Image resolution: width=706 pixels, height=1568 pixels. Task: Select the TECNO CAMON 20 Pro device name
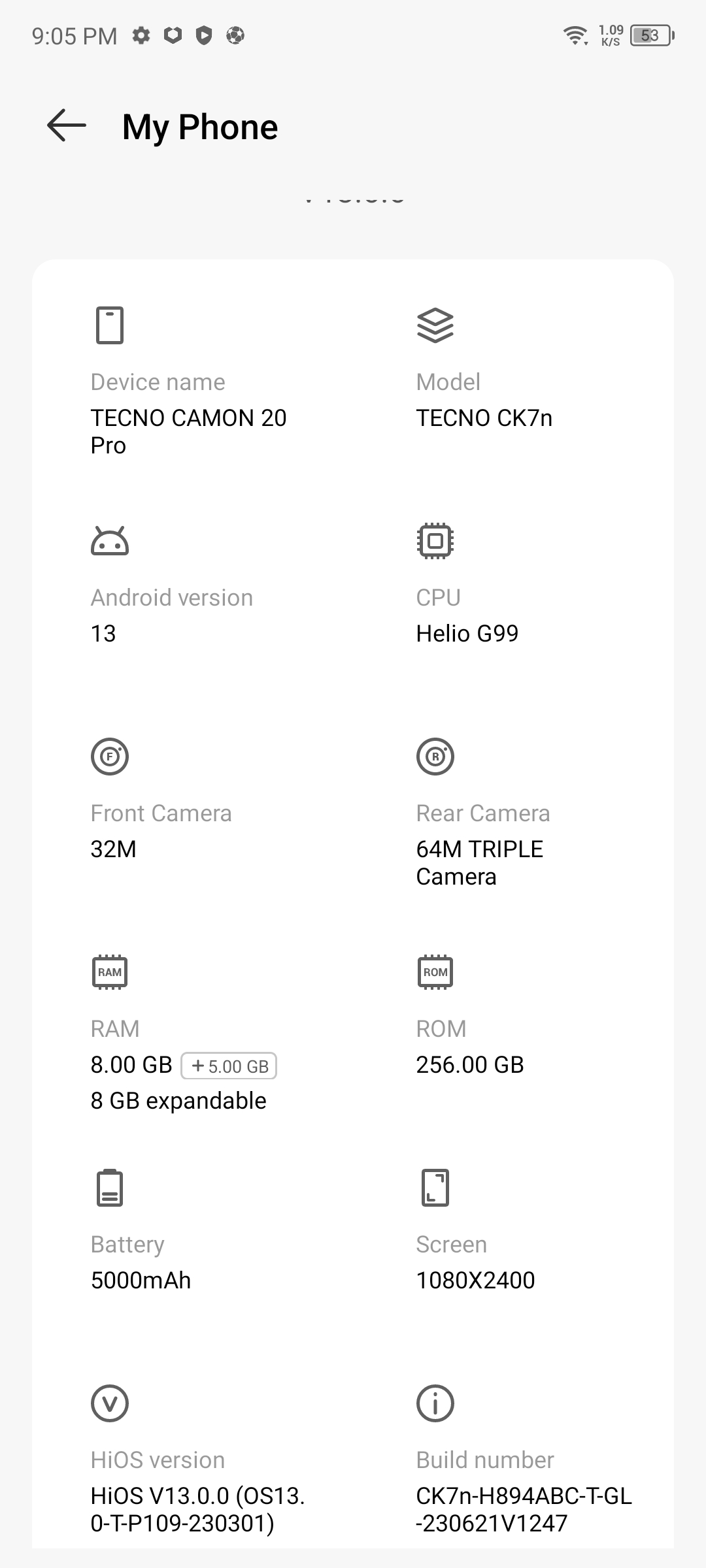(x=188, y=431)
